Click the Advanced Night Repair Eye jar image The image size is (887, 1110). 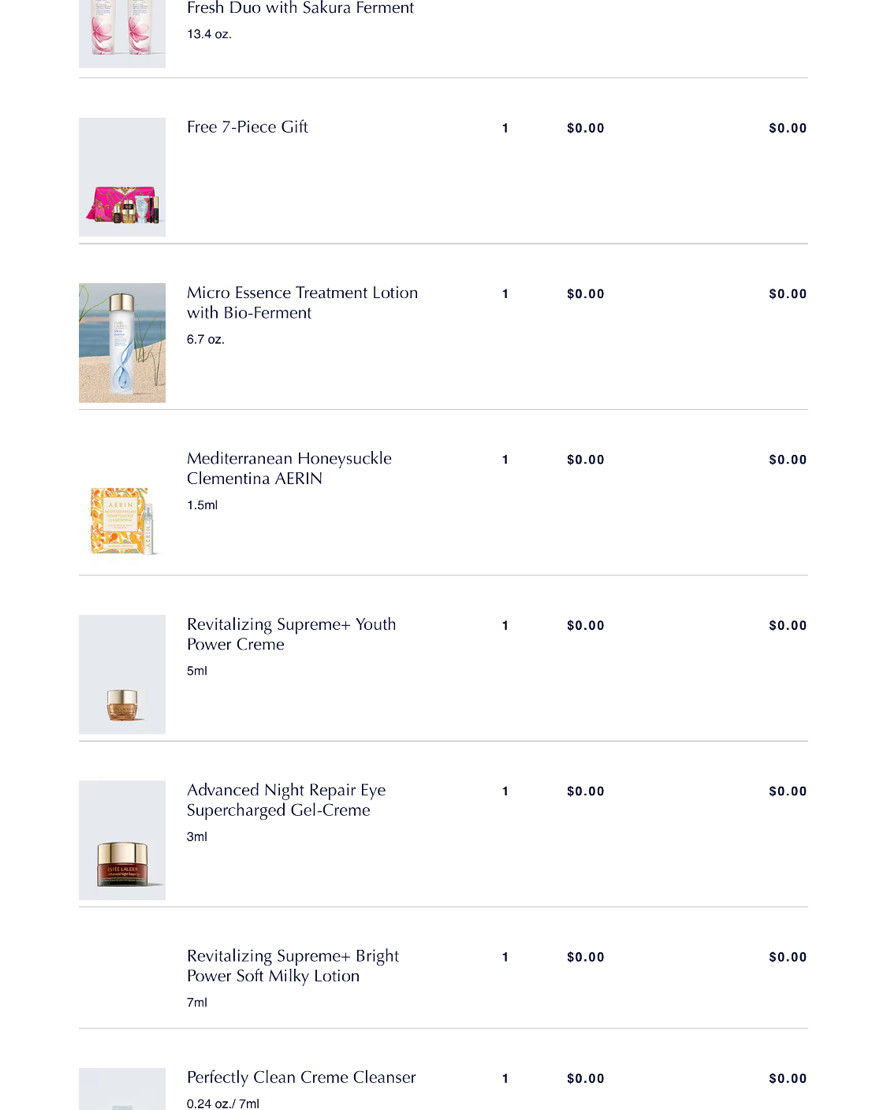click(122, 840)
